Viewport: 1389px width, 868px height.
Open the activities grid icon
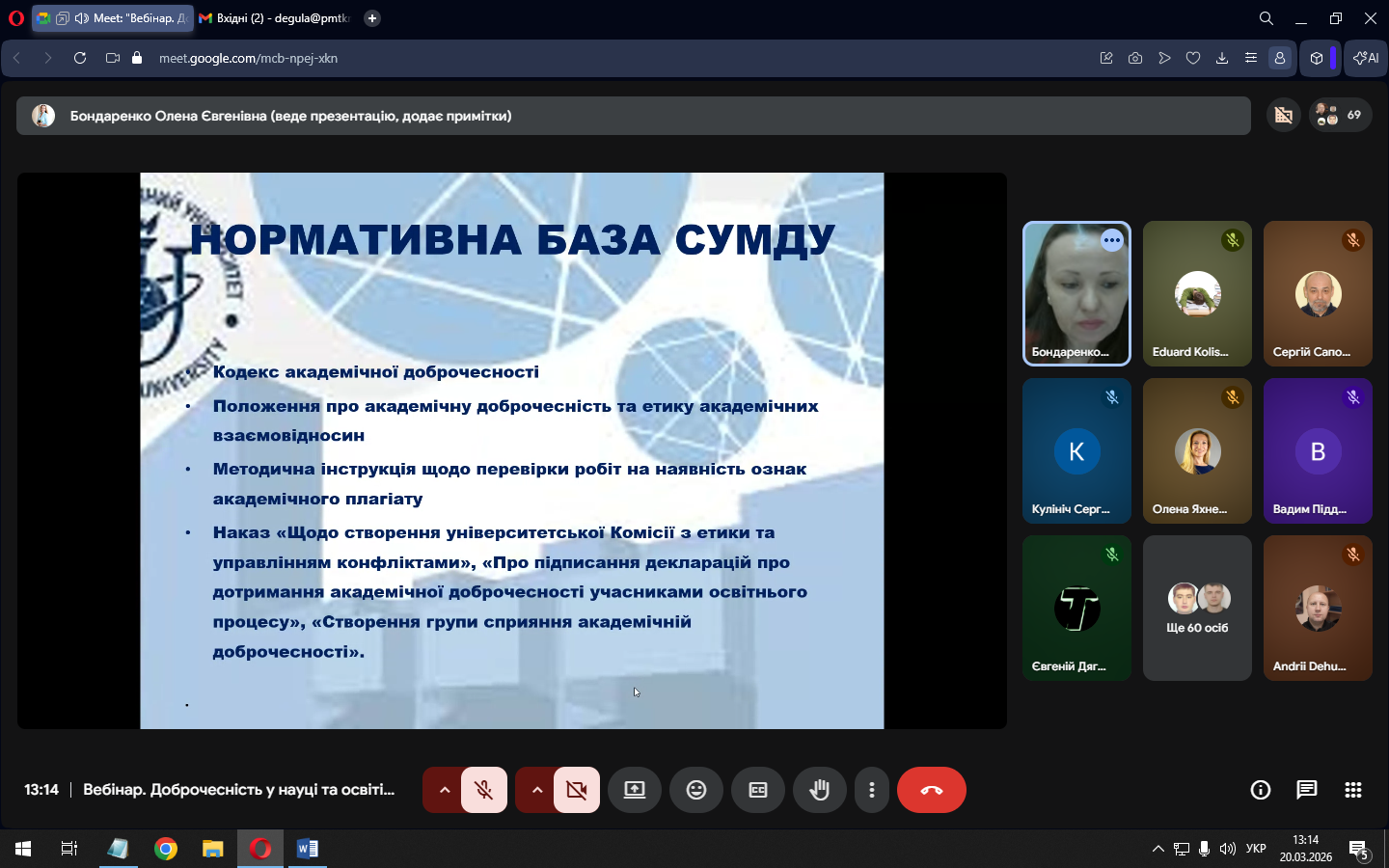coord(1352,790)
